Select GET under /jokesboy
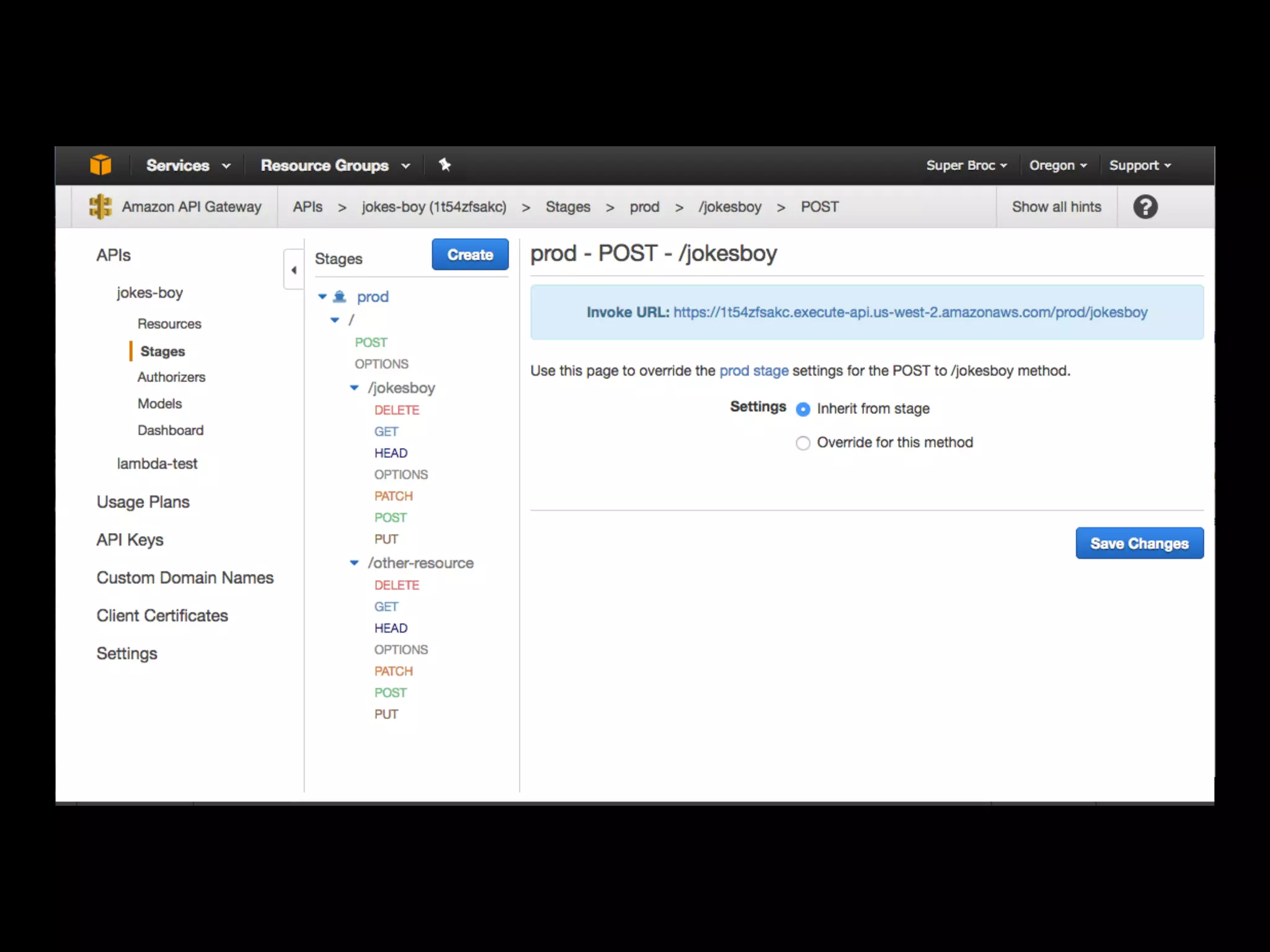This screenshot has width=1270, height=952. pyautogui.click(x=386, y=431)
